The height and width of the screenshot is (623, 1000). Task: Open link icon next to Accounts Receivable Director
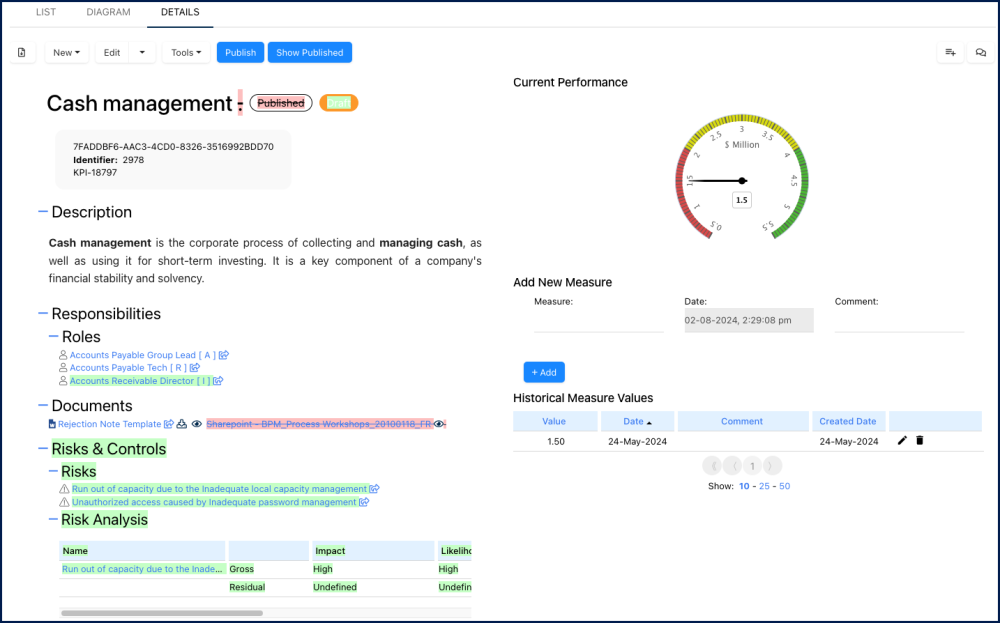coord(218,381)
